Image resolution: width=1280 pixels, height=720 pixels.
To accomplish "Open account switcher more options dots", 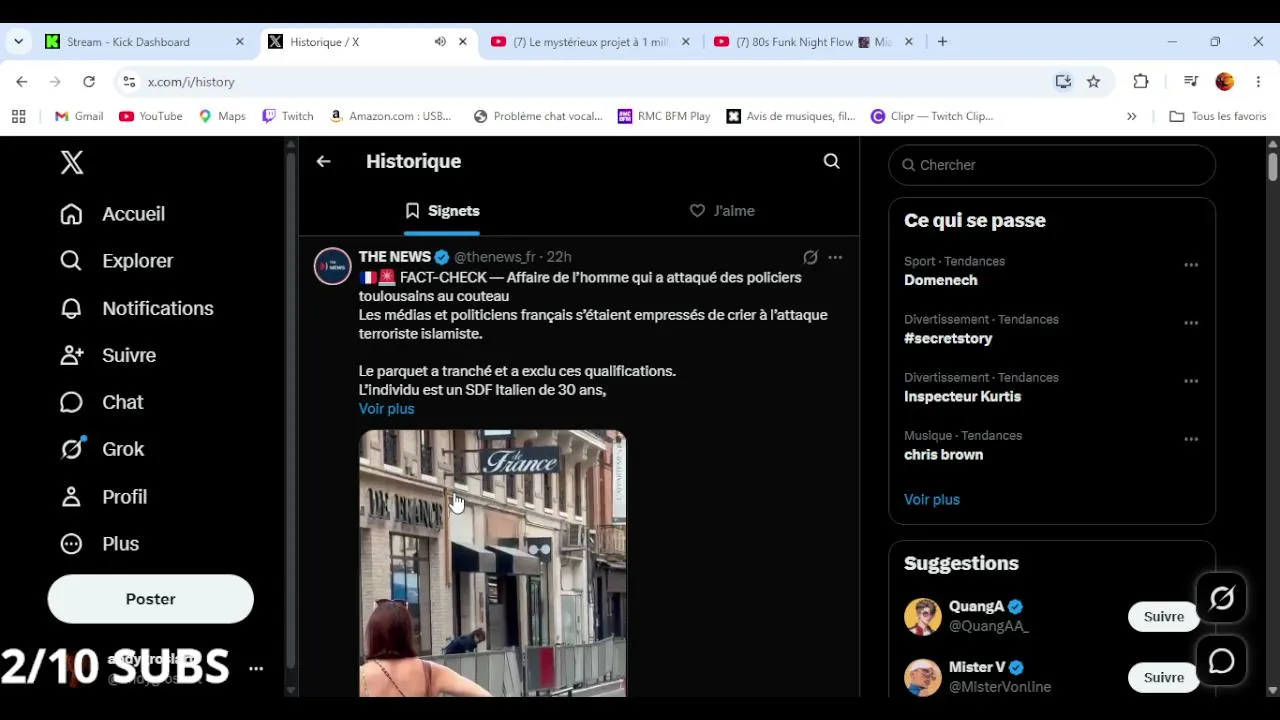I will click(x=256, y=668).
